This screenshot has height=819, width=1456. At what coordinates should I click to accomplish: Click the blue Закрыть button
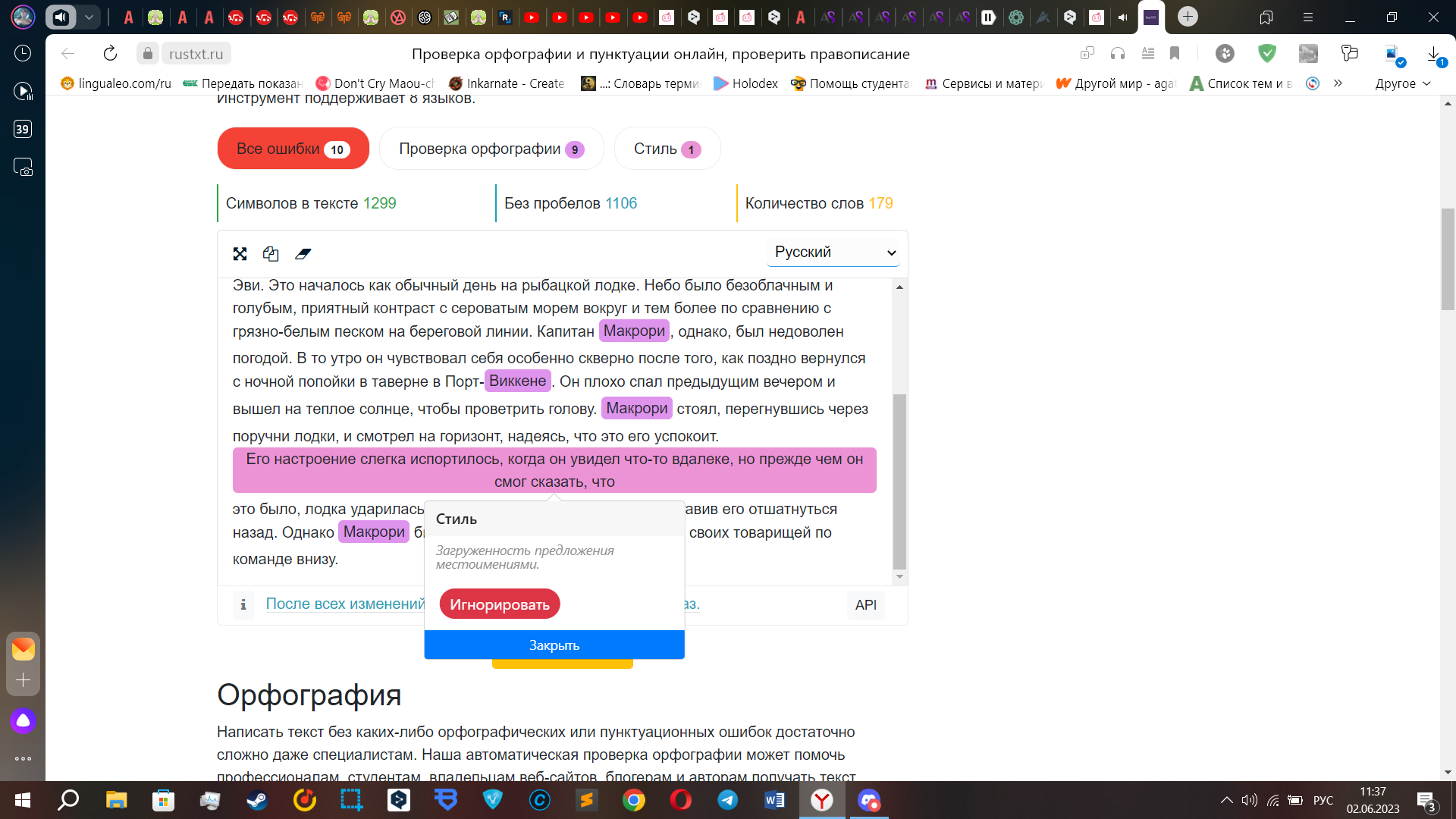point(554,645)
